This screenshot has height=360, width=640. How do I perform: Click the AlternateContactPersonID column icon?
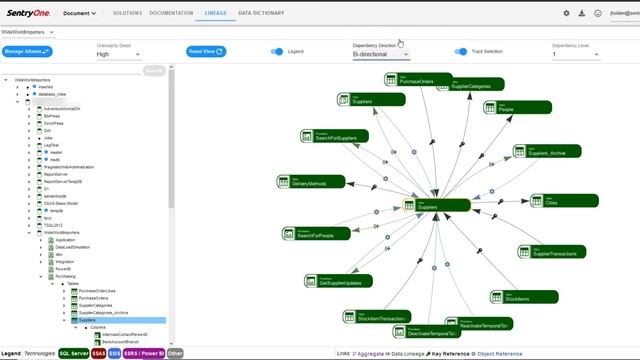98,335
